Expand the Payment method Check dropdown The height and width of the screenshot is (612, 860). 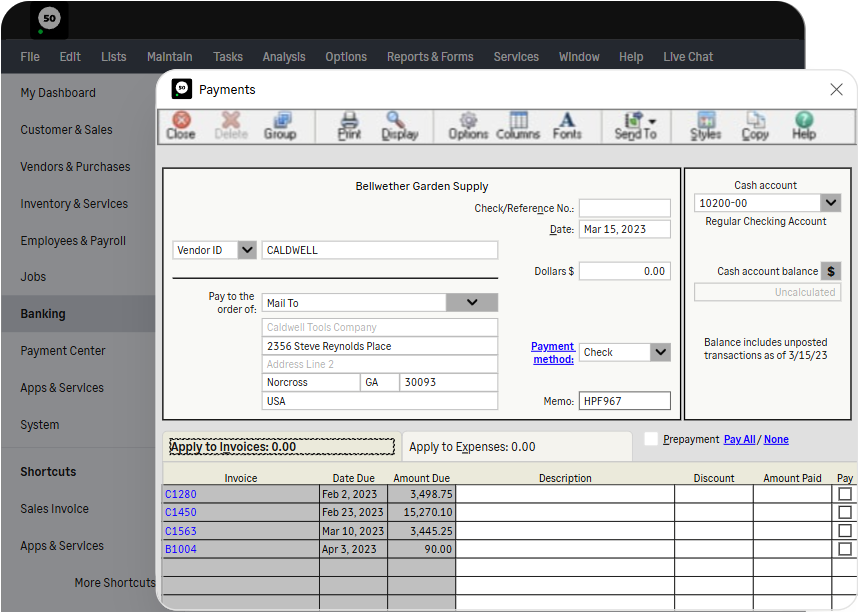coord(660,352)
